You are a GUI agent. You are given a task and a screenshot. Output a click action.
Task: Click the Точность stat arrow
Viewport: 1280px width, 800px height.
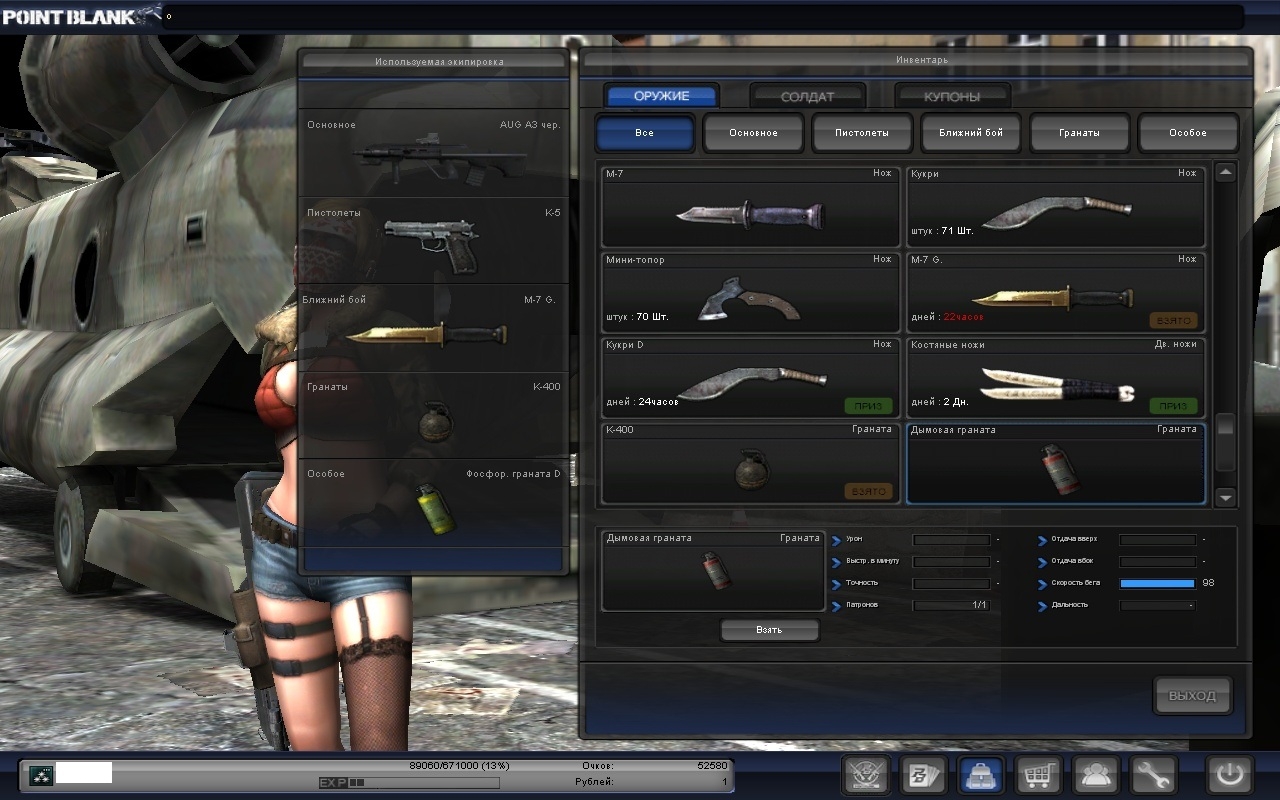click(x=836, y=584)
